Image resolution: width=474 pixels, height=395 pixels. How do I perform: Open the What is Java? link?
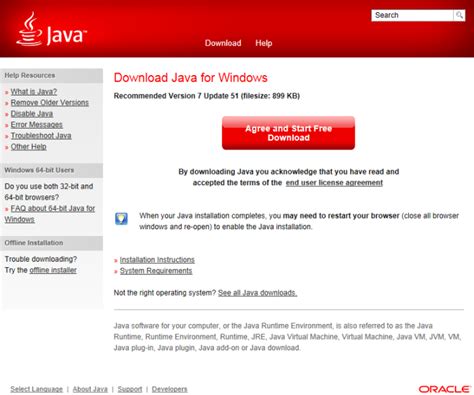click(34, 91)
